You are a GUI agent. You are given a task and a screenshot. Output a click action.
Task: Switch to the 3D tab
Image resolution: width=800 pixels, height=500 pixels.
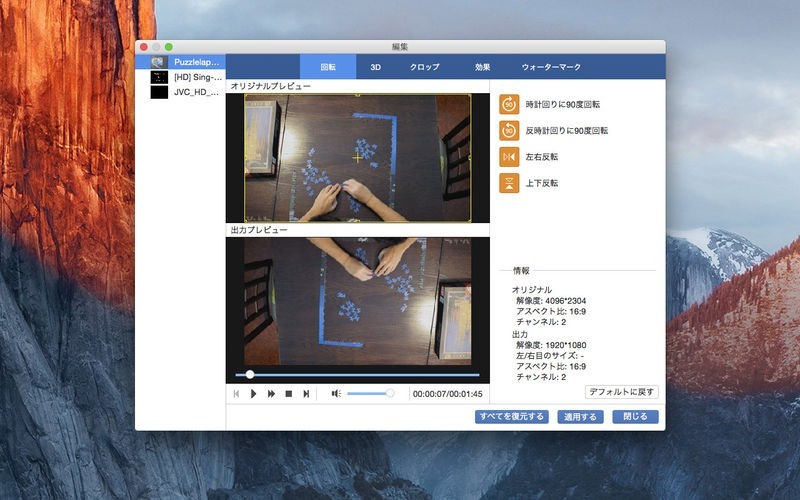pos(376,67)
